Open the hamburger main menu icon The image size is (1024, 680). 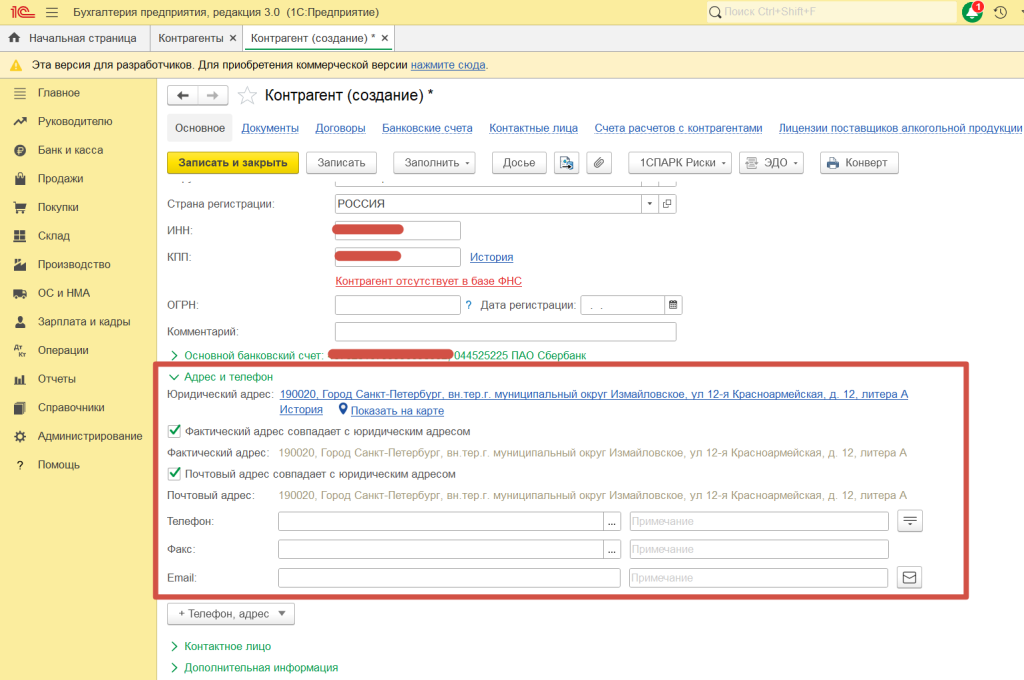click(x=51, y=13)
